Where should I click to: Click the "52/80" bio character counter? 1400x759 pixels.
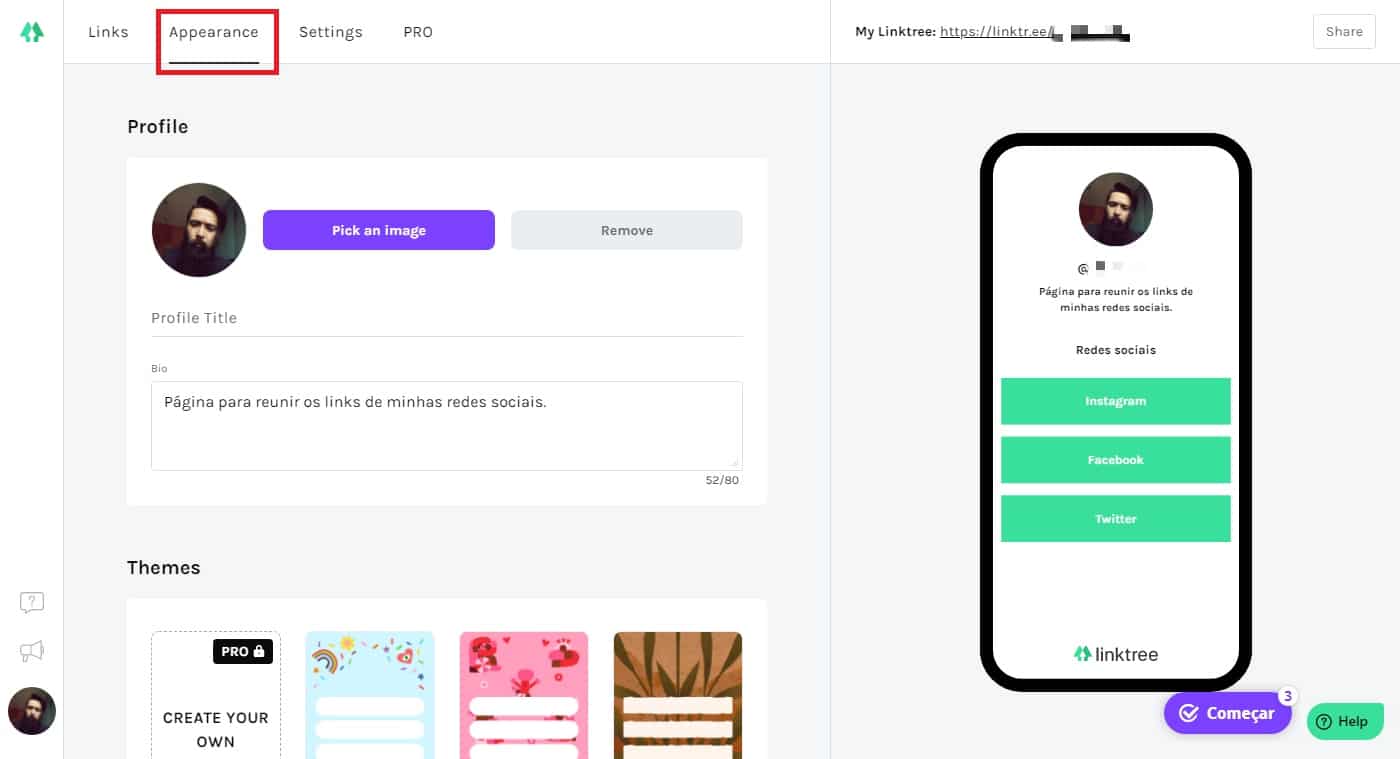coord(722,481)
